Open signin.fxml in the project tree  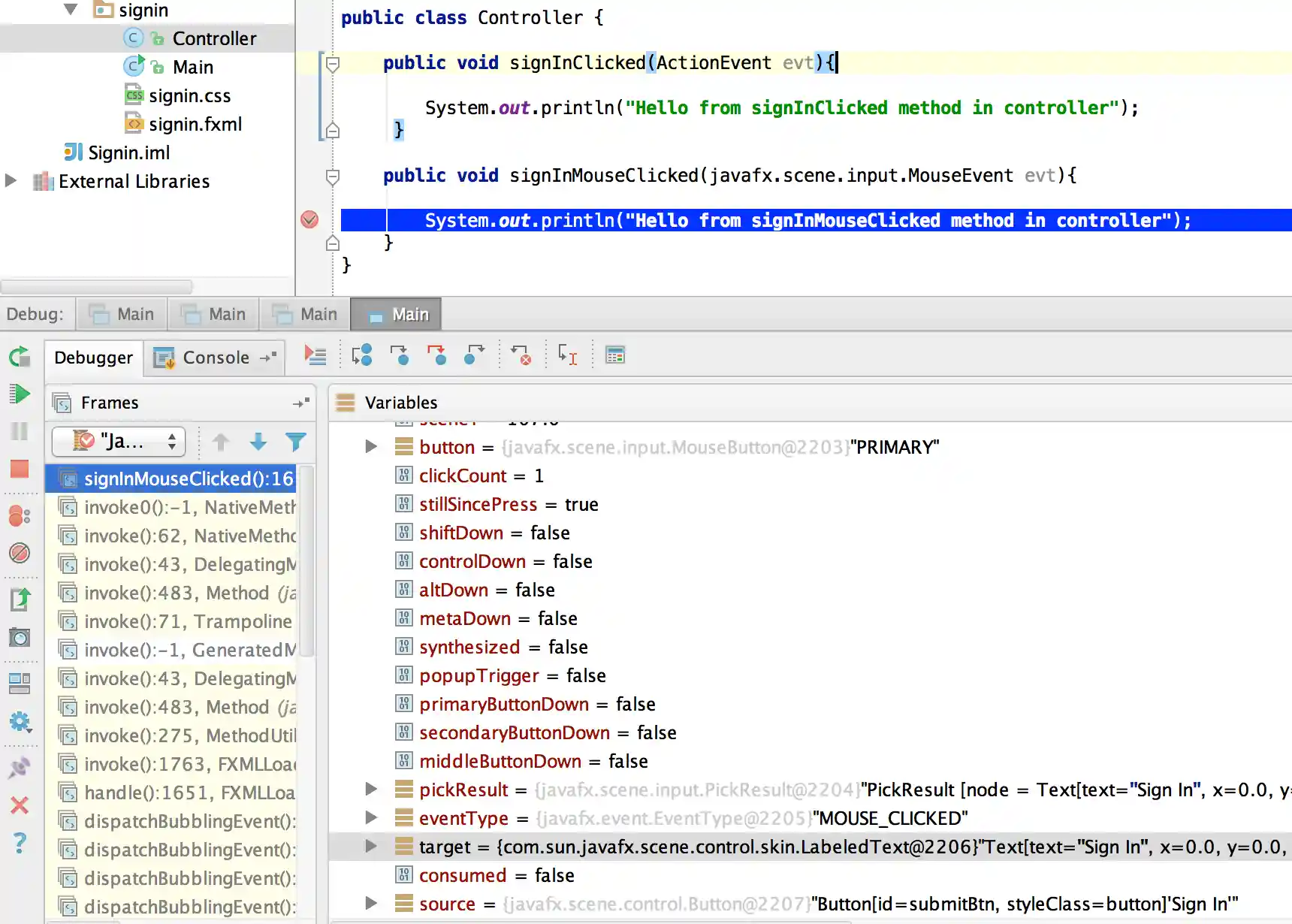(195, 124)
